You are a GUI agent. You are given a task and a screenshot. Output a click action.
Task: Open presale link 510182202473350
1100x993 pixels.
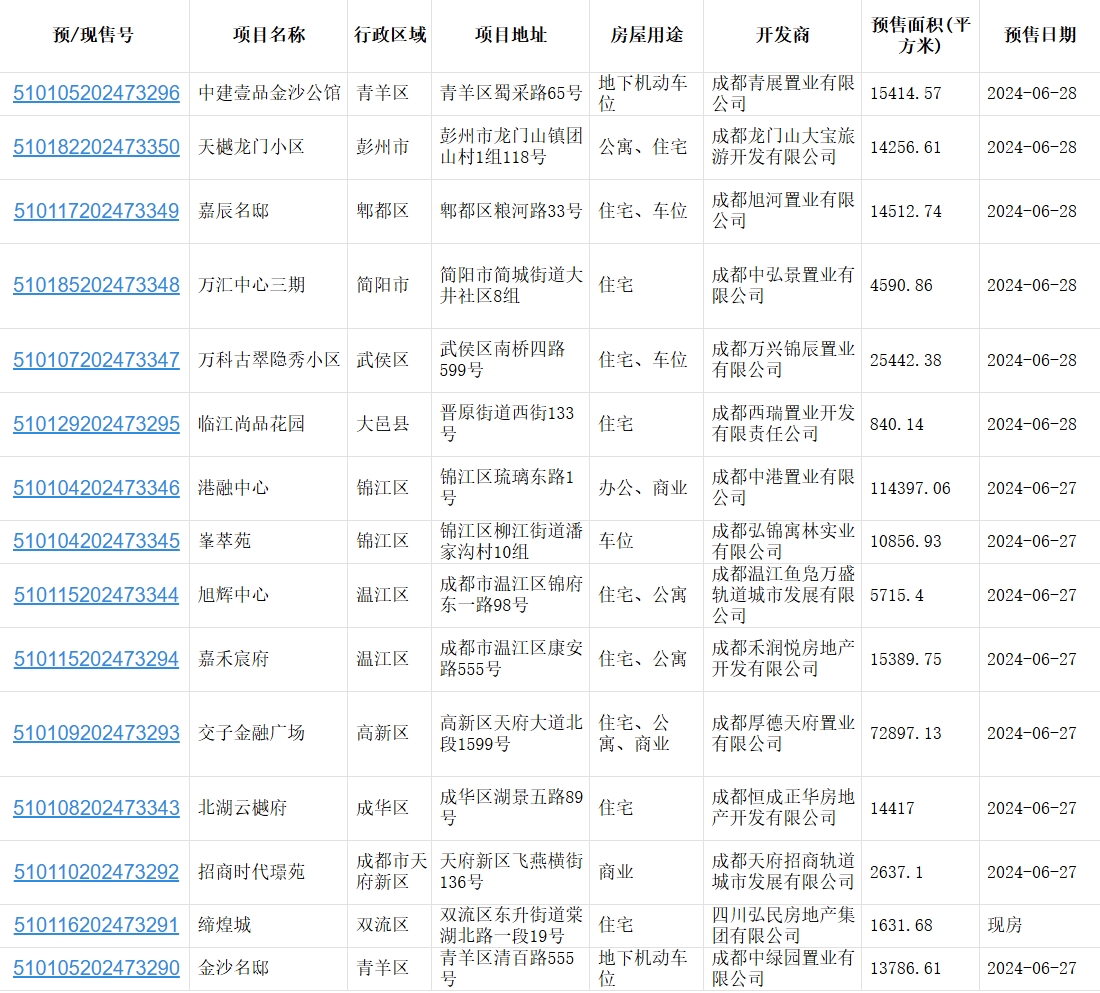click(x=96, y=147)
